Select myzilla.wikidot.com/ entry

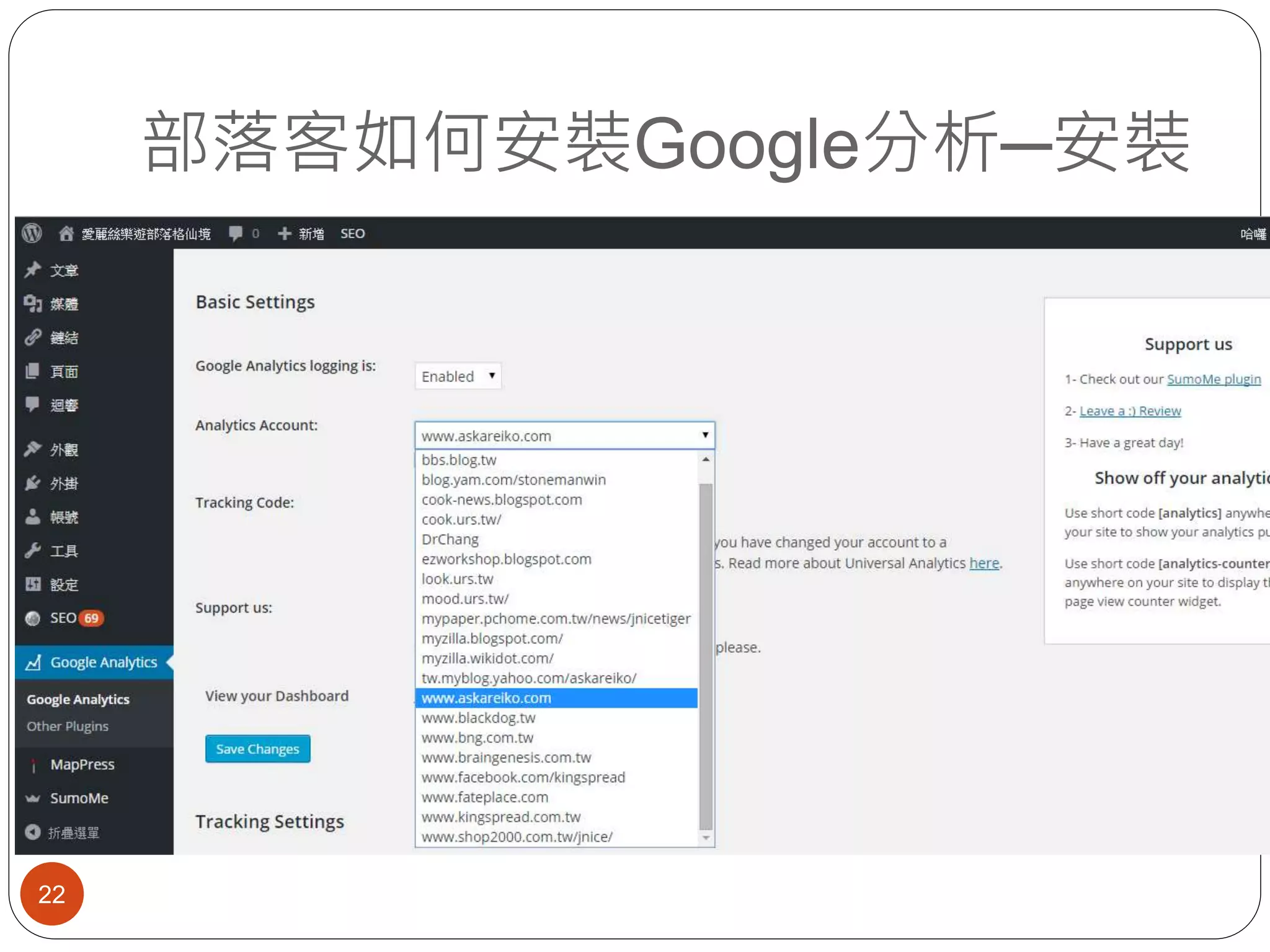556,658
